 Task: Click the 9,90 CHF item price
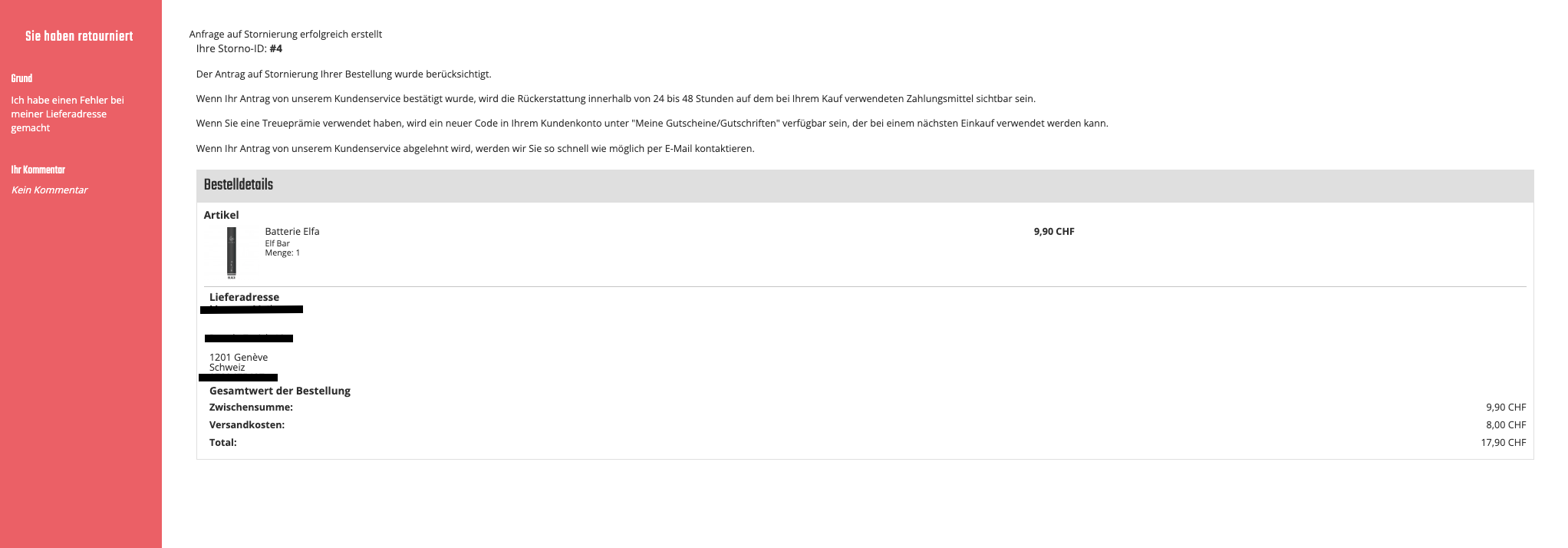click(1054, 231)
